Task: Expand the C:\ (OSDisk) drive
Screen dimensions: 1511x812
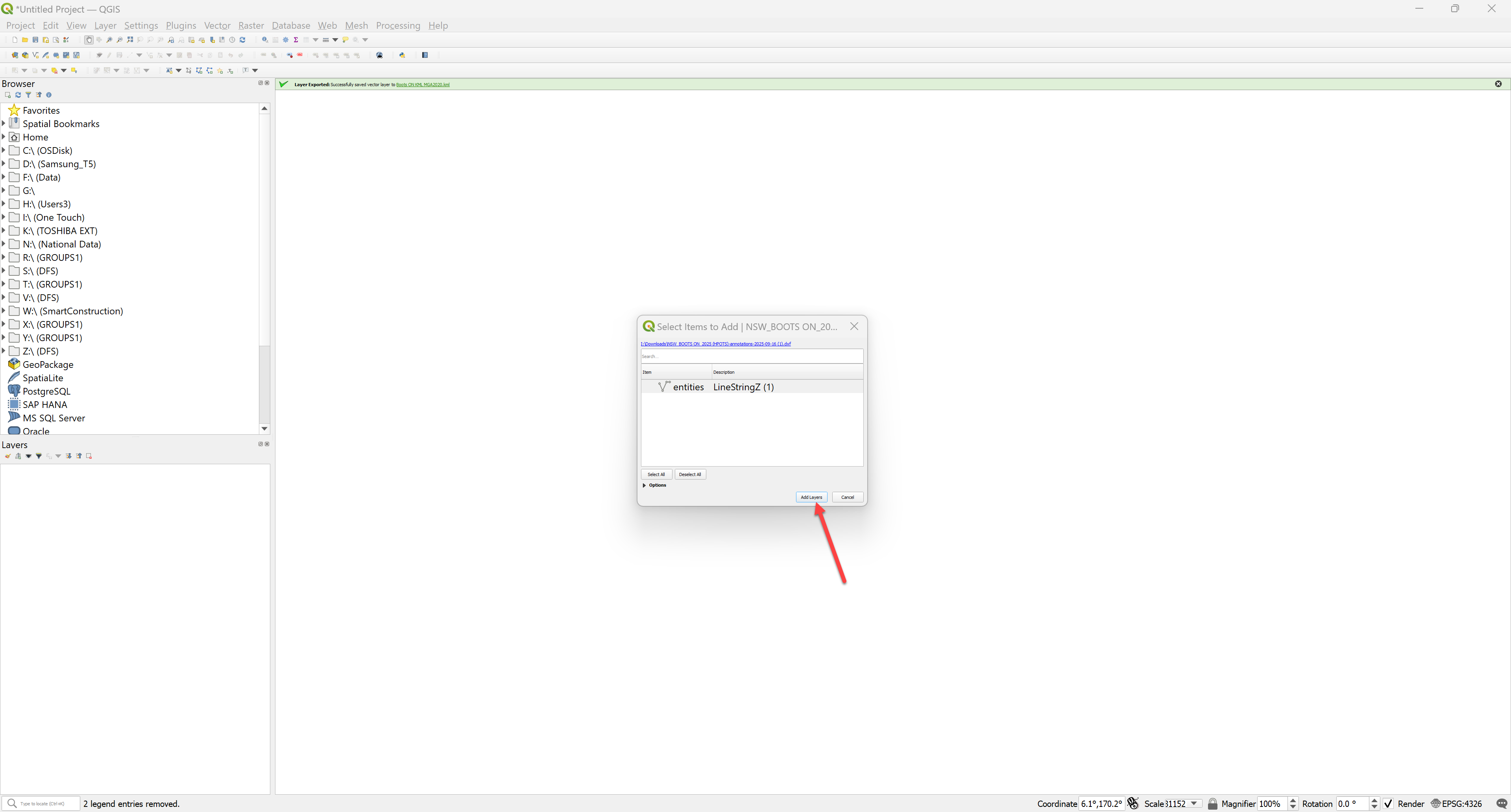Action: click(x=4, y=150)
